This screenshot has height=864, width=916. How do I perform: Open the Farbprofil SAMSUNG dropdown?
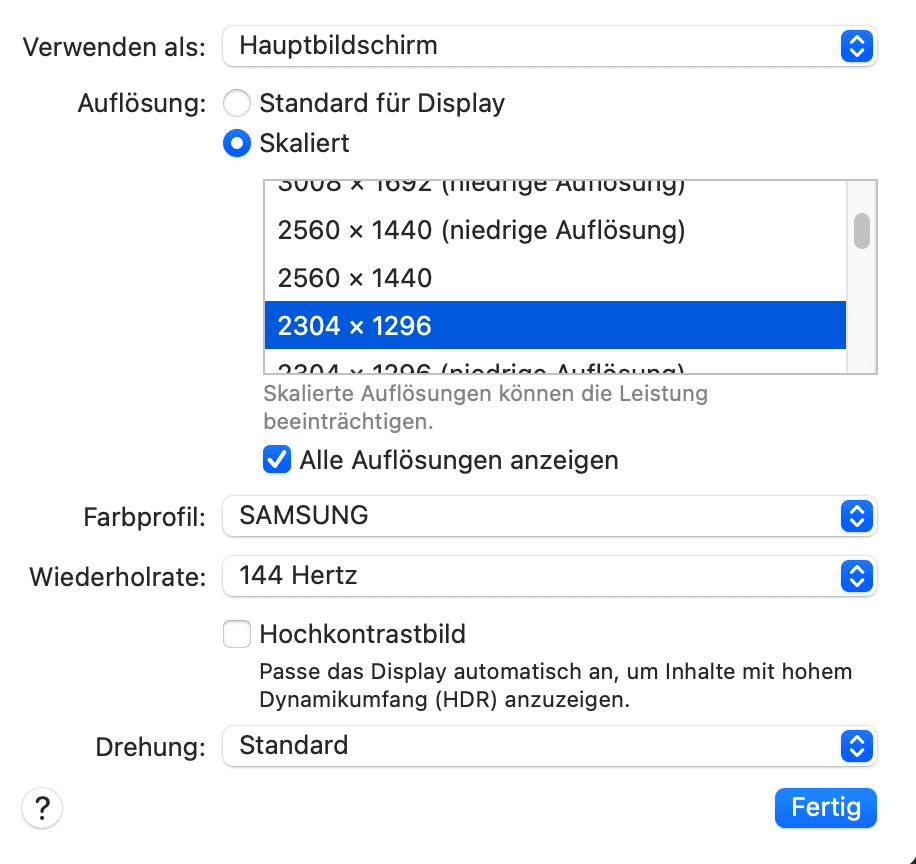coord(548,516)
